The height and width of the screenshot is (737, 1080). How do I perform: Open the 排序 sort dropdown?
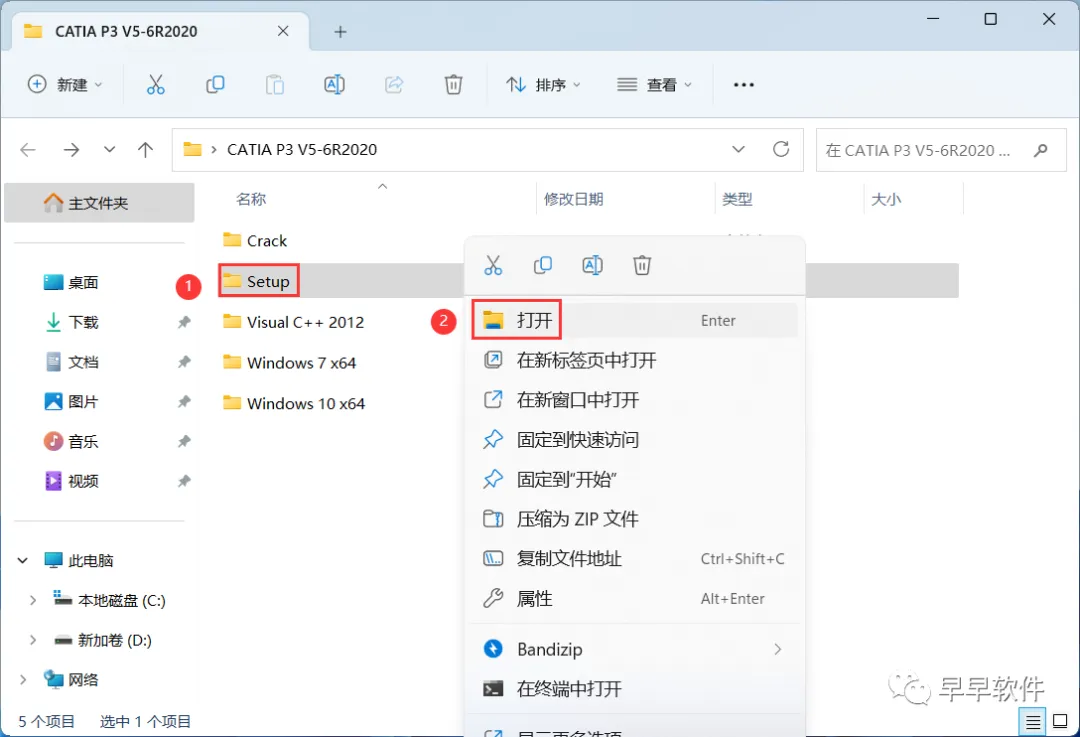click(543, 85)
